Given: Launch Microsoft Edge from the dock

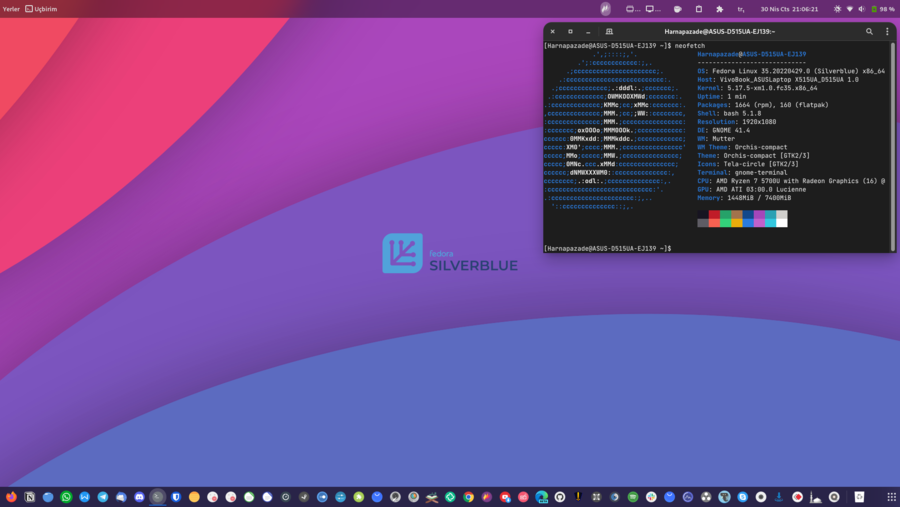Looking at the screenshot, I should tap(541, 497).
